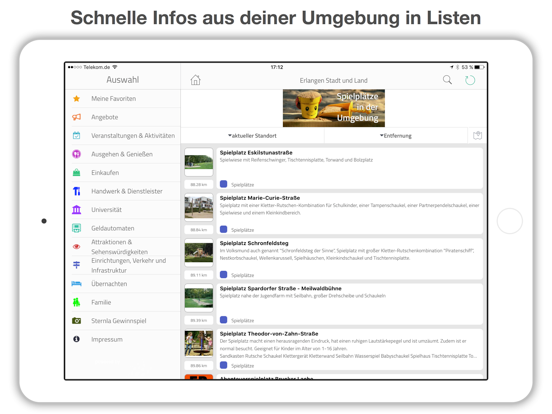Click the green Familie icon
The width and height of the screenshot is (552, 414).
76,302
